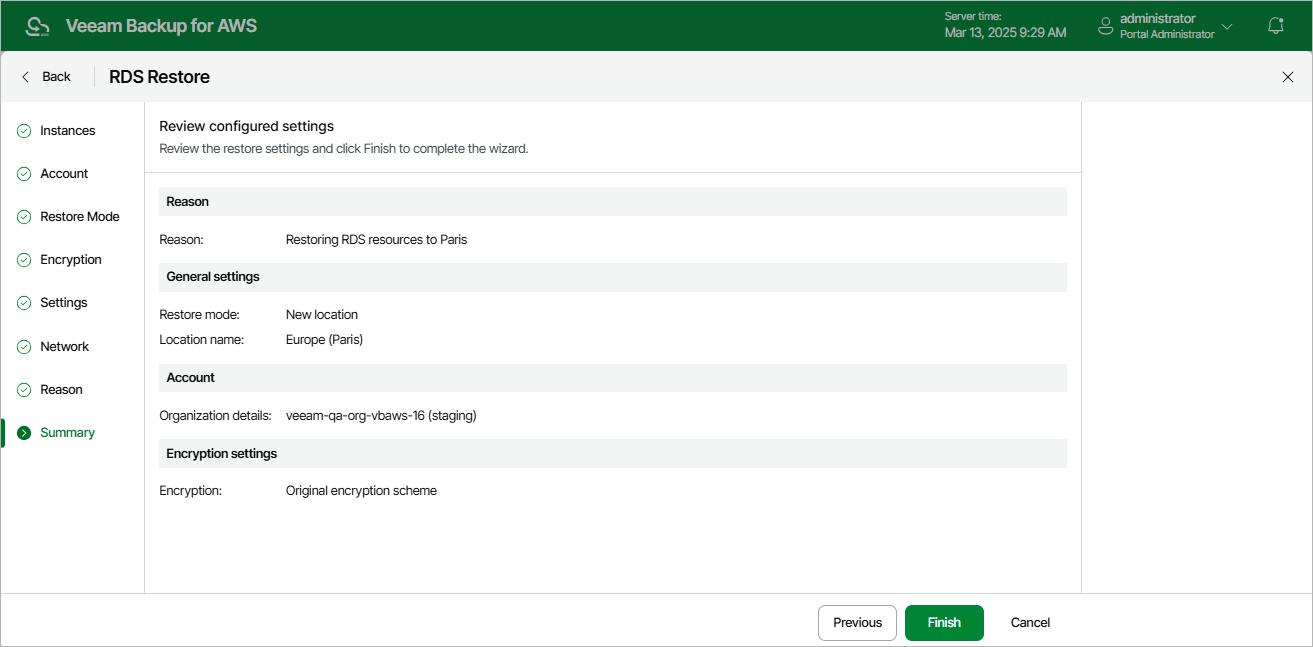Click the Encryption step checkmark icon

coord(24,260)
